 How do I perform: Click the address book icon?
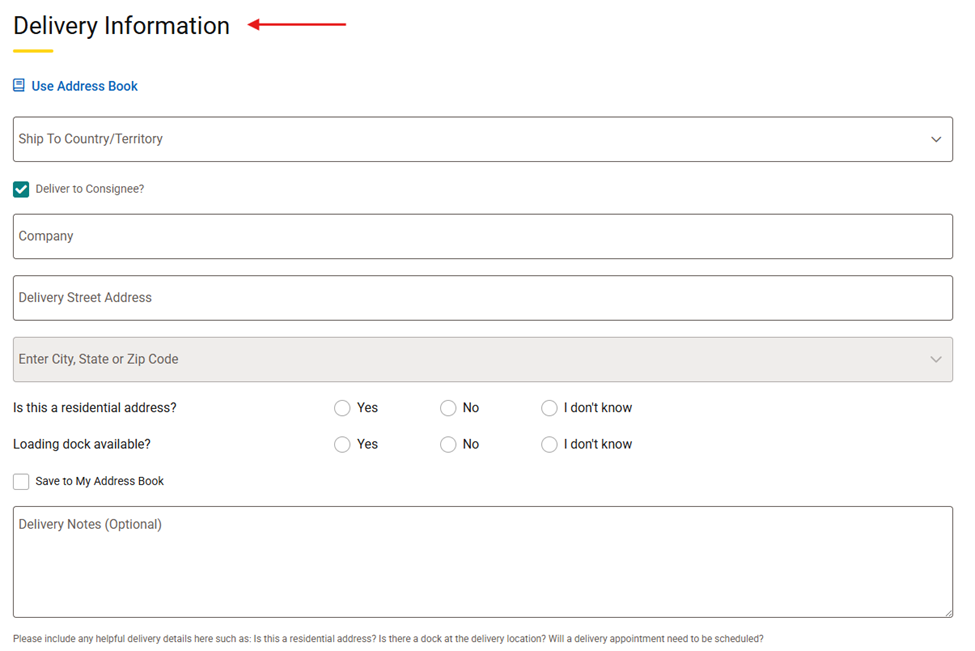[19, 86]
